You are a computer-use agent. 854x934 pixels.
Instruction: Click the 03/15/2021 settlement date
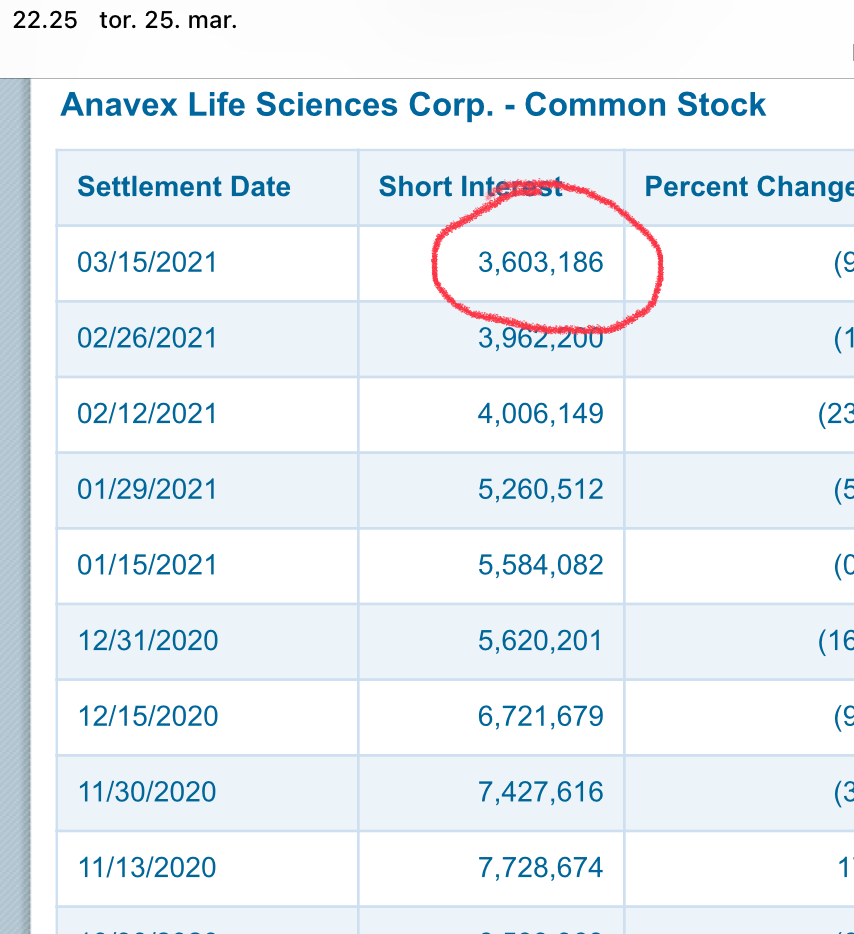pyautogui.click(x=147, y=263)
